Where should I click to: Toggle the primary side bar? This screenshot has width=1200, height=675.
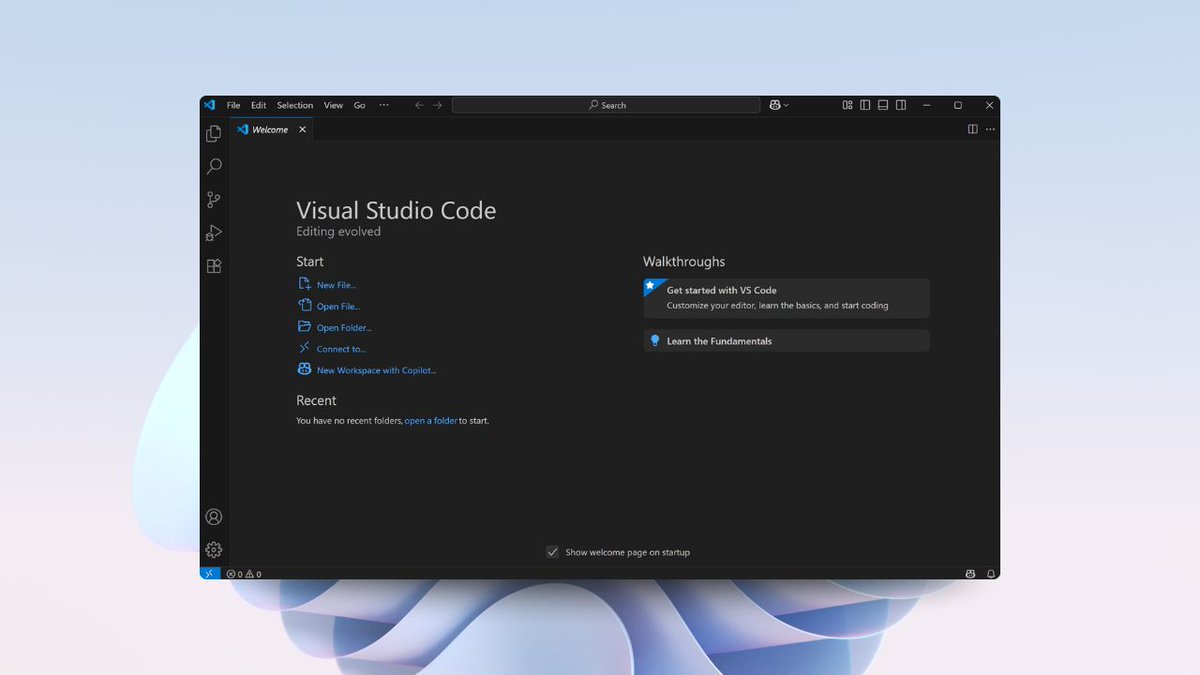(865, 105)
